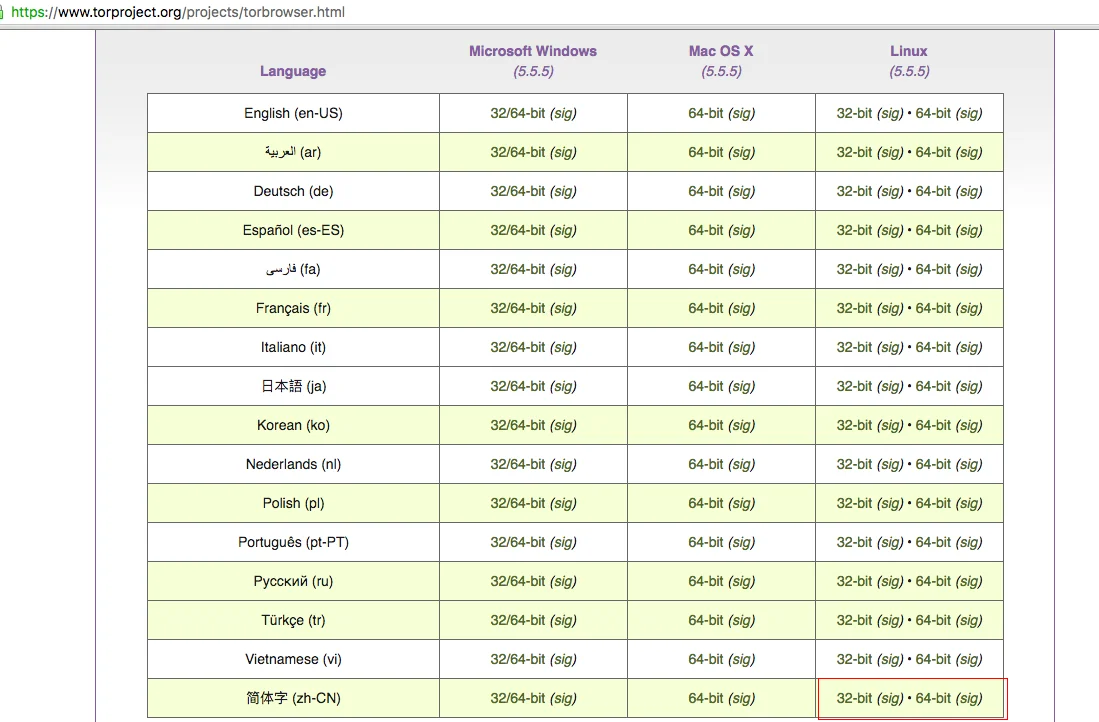Click the torproject.org URL in address bar
This screenshot has height=722, width=1099.
178,12
